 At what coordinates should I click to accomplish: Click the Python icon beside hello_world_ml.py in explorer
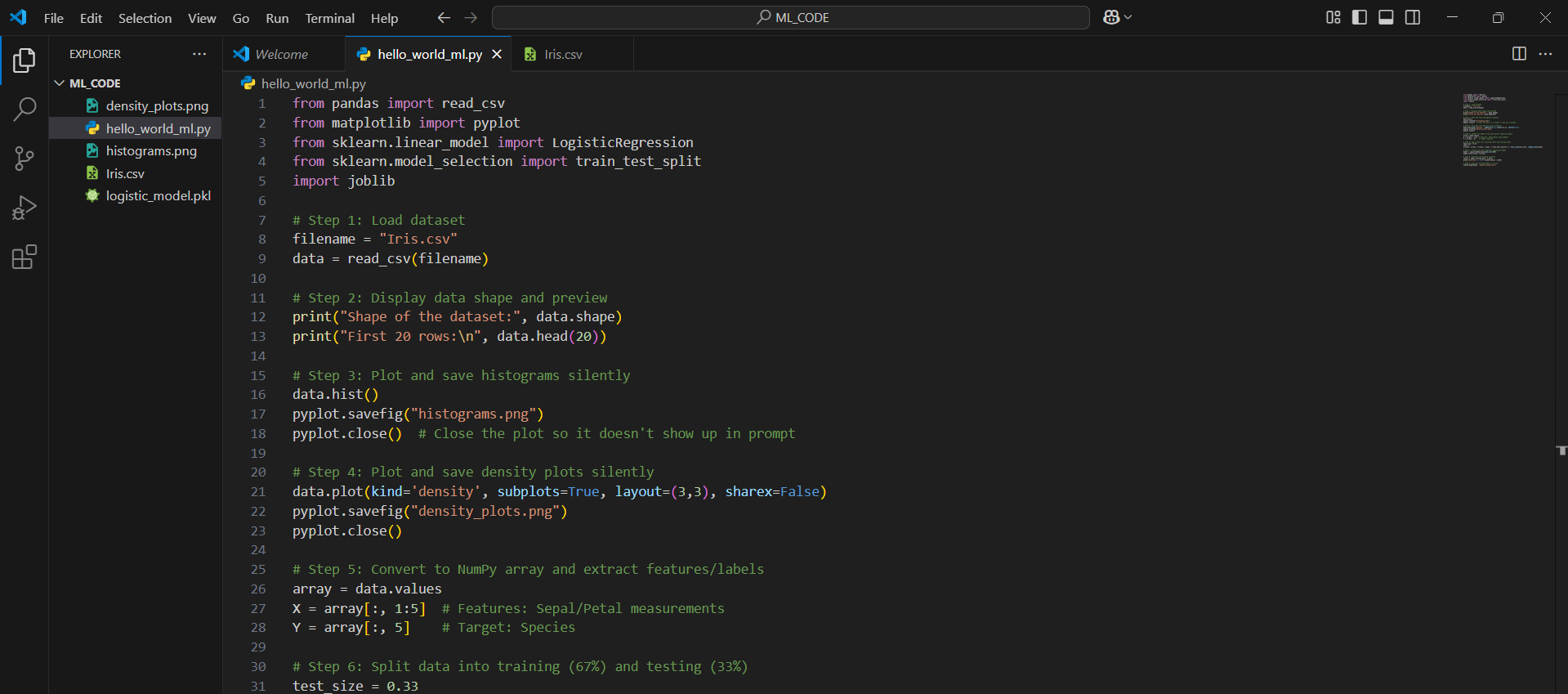[92, 128]
